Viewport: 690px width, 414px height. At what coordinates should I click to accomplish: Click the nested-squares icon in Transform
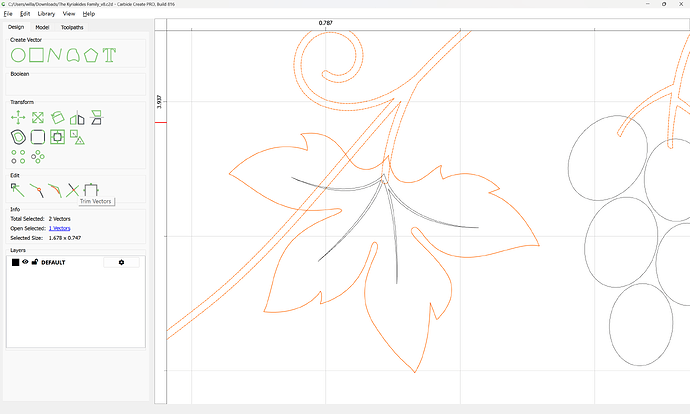pos(57,137)
